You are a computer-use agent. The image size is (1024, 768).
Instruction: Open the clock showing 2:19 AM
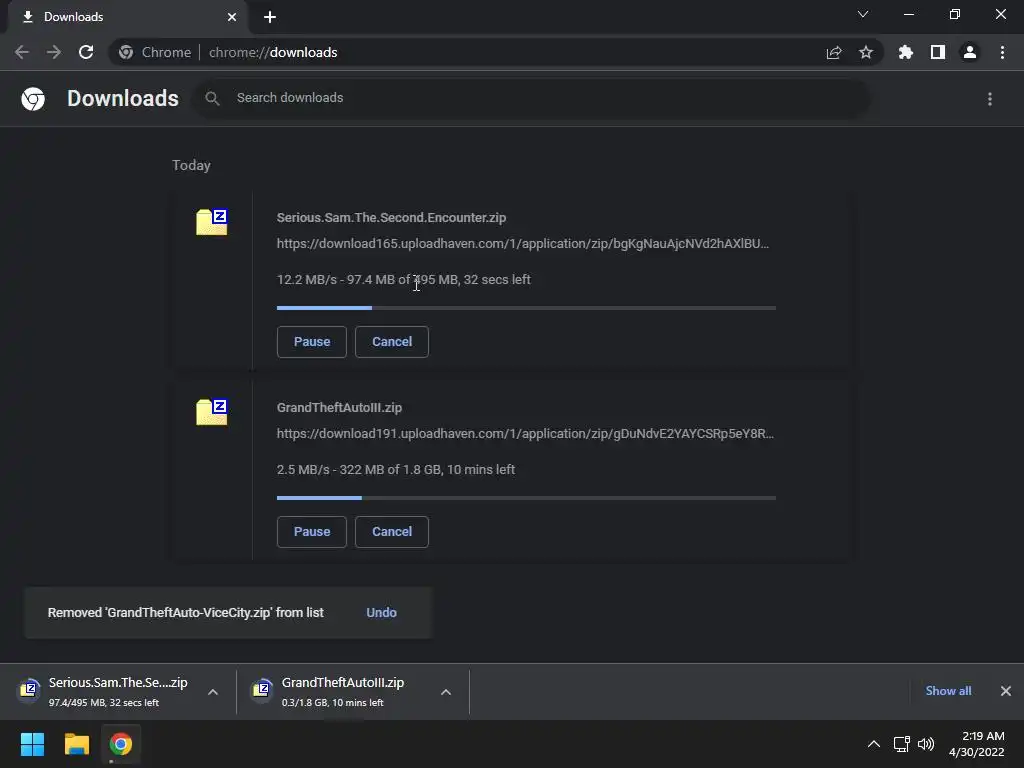[x=977, y=744]
